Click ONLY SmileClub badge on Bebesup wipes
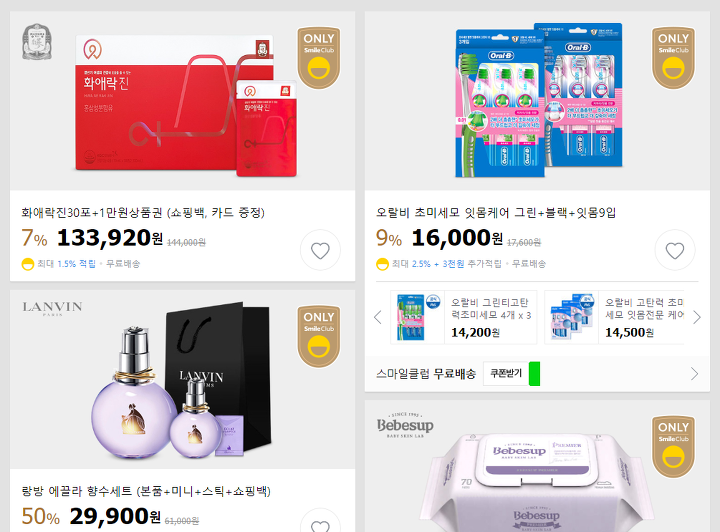The width and height of the screenshot is (720, 532). coord(673,447)
